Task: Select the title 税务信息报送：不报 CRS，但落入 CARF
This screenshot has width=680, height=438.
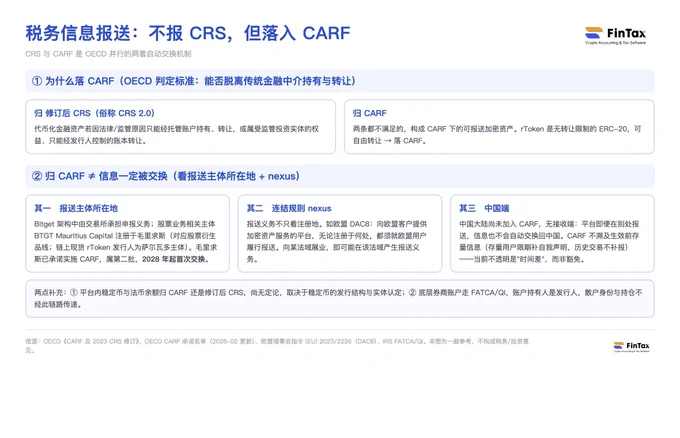Action: [x=187, y=33]
